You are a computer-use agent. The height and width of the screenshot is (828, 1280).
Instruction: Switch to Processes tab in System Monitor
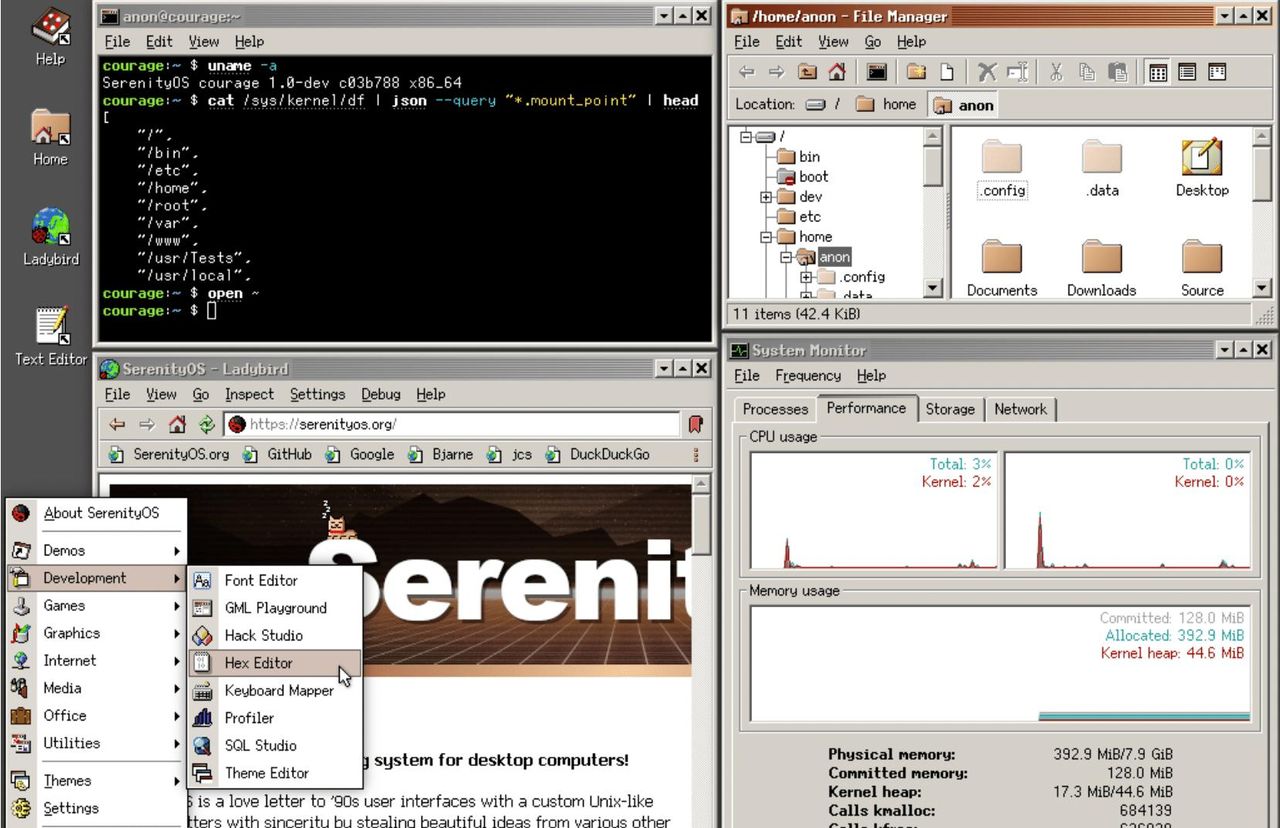tap(775, 409)
